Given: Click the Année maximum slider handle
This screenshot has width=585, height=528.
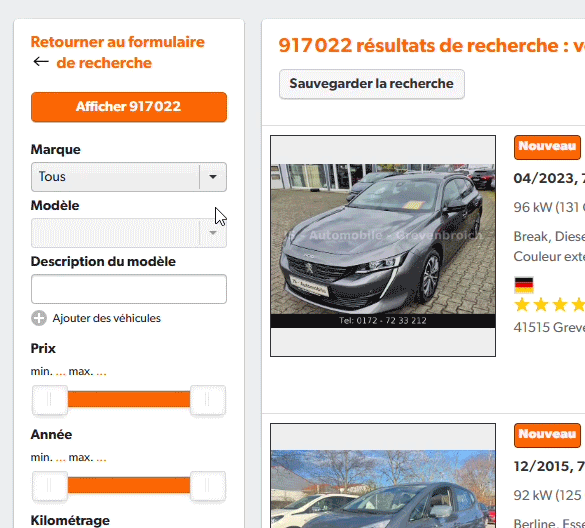Looking at the screenshot, I should pos(208,486).
